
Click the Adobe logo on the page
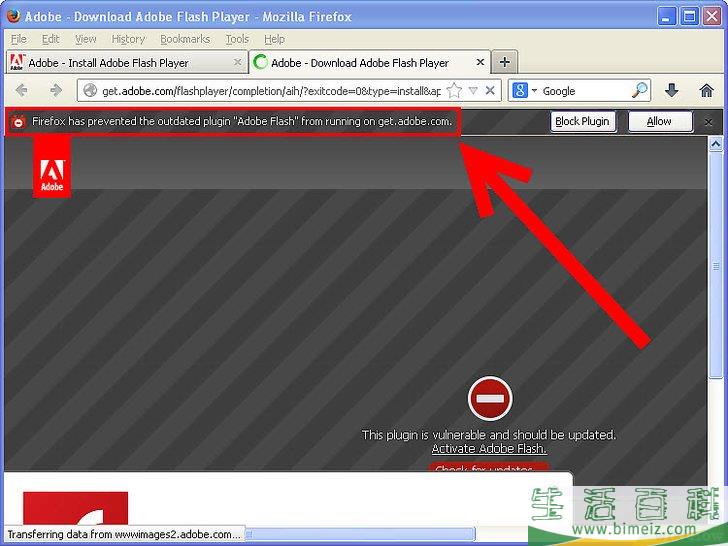52,167
